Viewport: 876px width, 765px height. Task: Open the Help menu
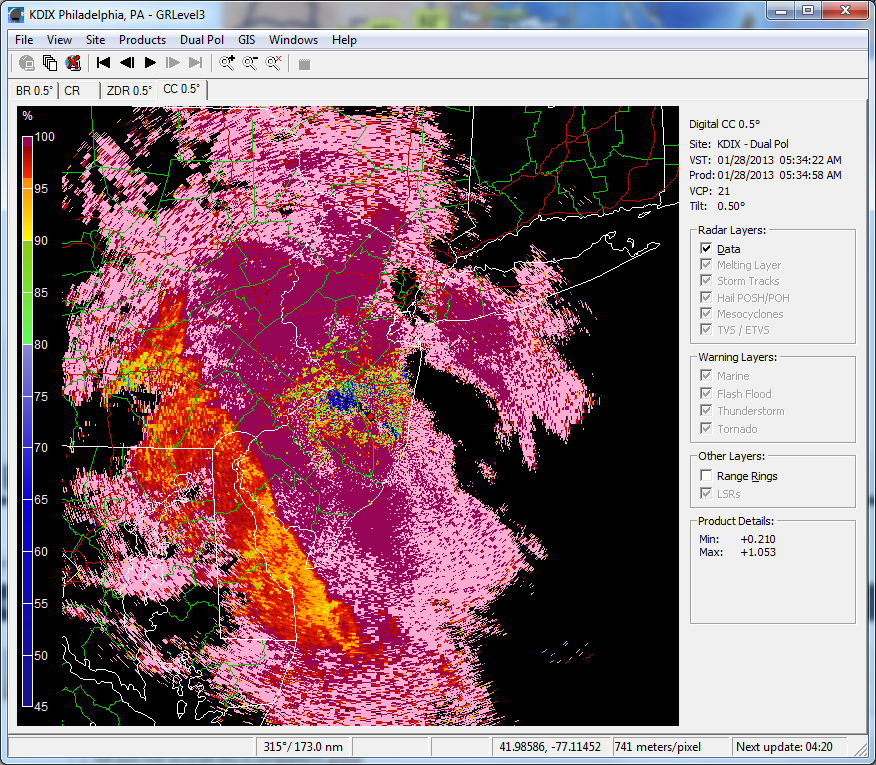coord(344,40)
